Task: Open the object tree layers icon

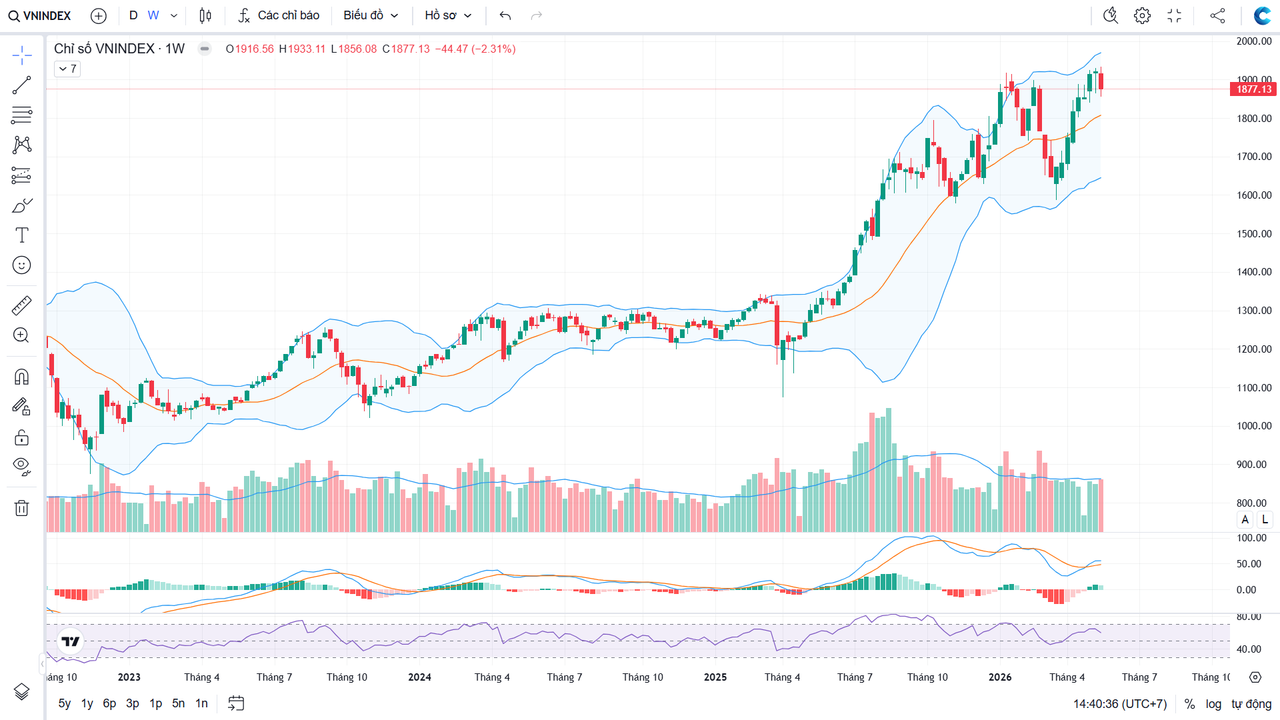Action: click(21, 692)
